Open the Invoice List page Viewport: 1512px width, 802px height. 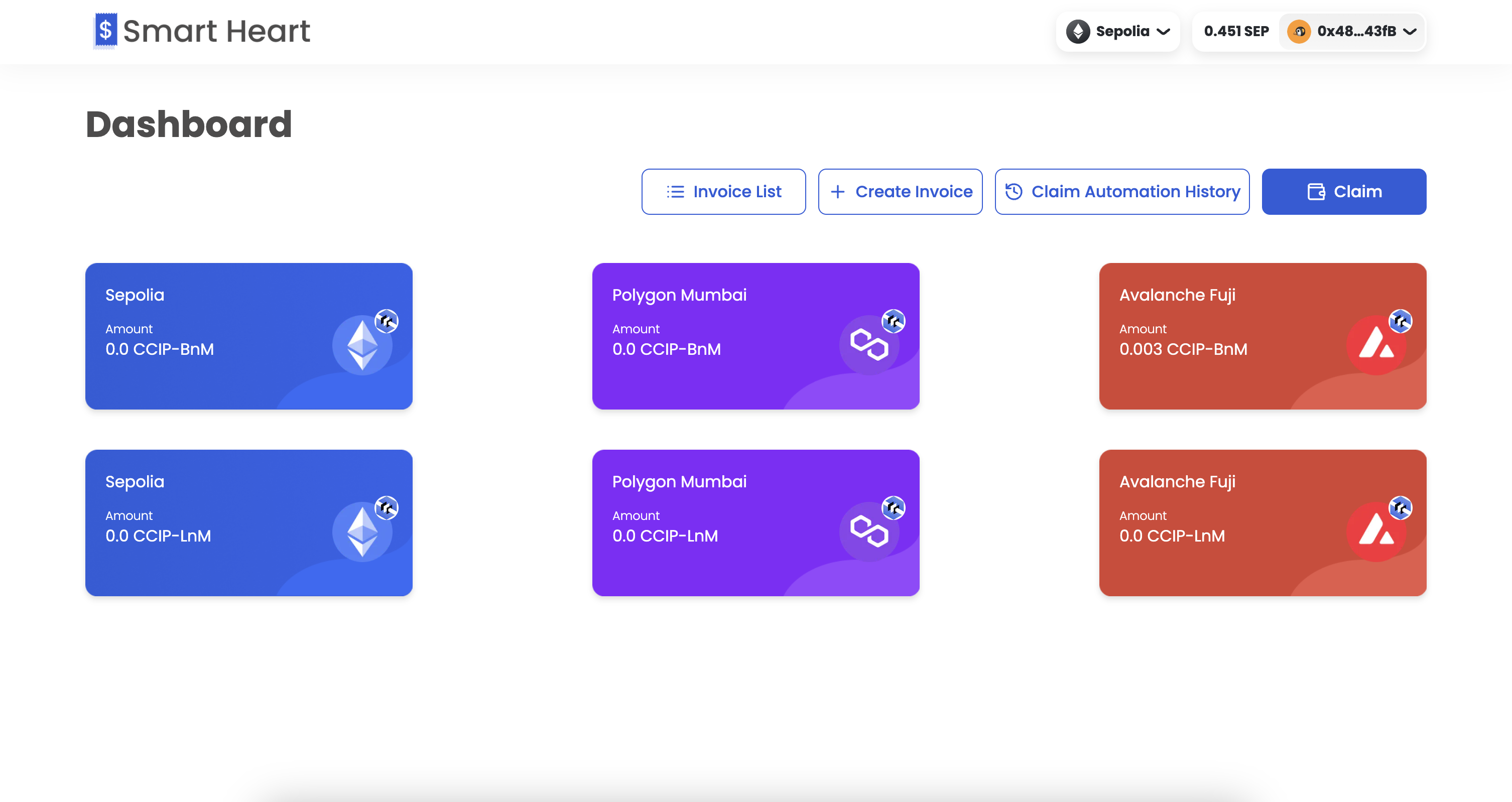coord(723,192)
